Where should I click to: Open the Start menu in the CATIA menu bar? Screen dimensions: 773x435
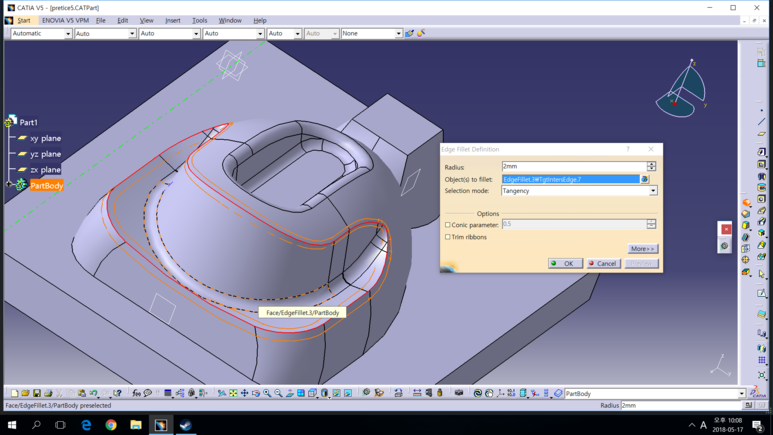tap(24, 20)
